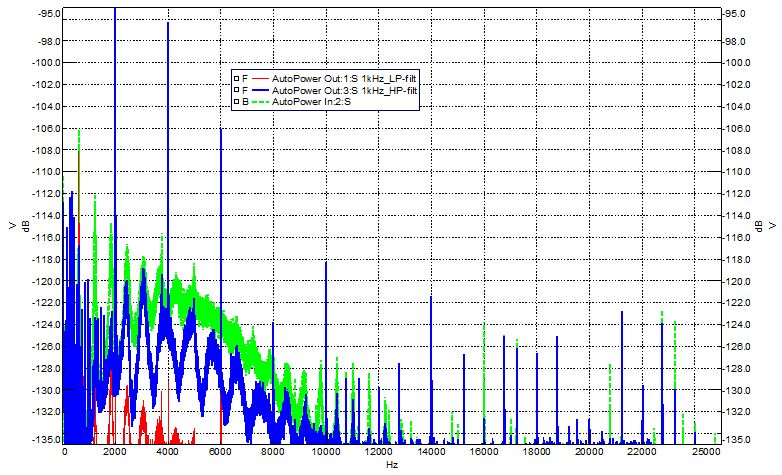782x475 pixels.
Task: Click the 20000 tick label on the frequency axis
Action: click(589, 452)
